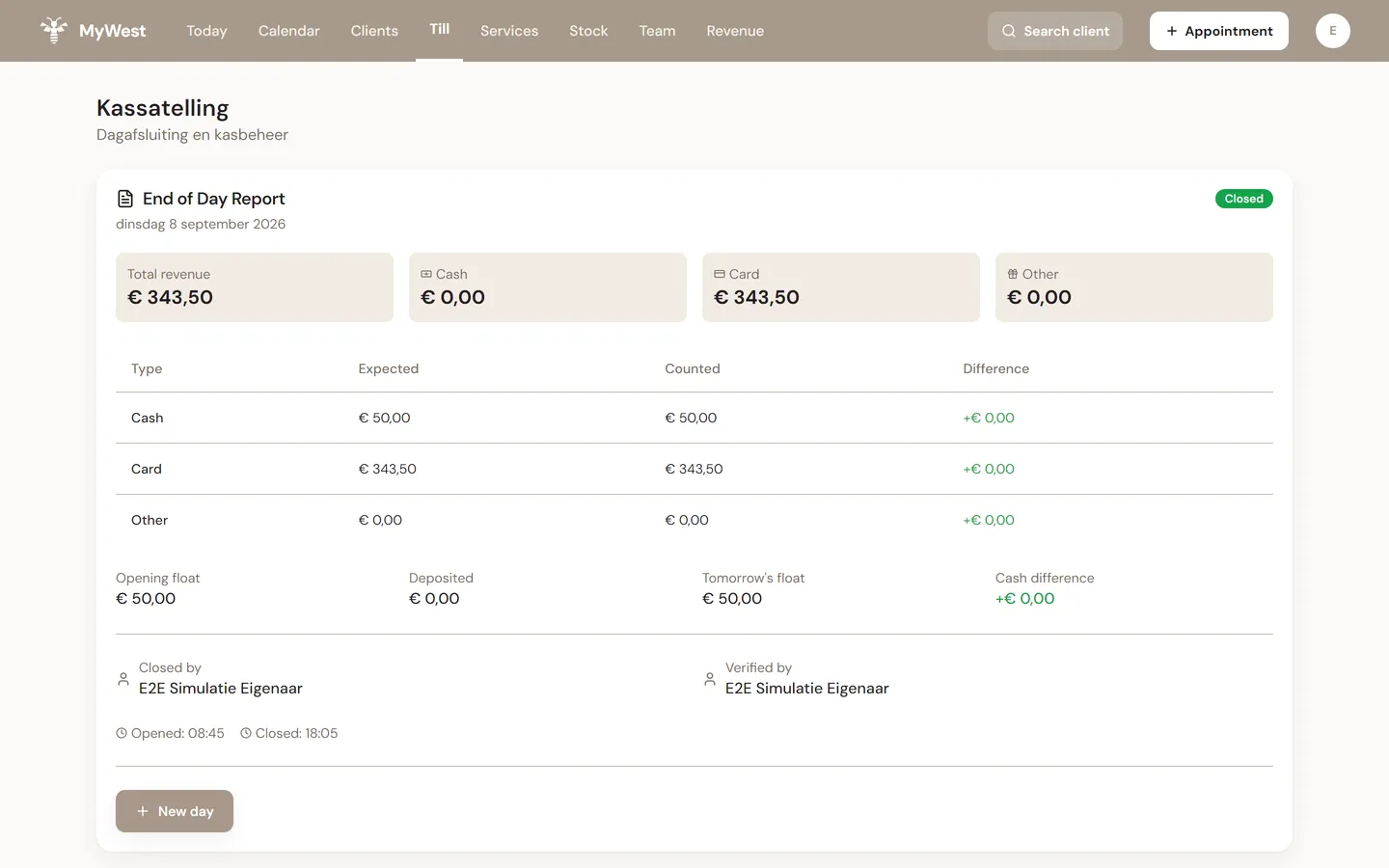
Task: Start a New day
Action: (175, 811)
